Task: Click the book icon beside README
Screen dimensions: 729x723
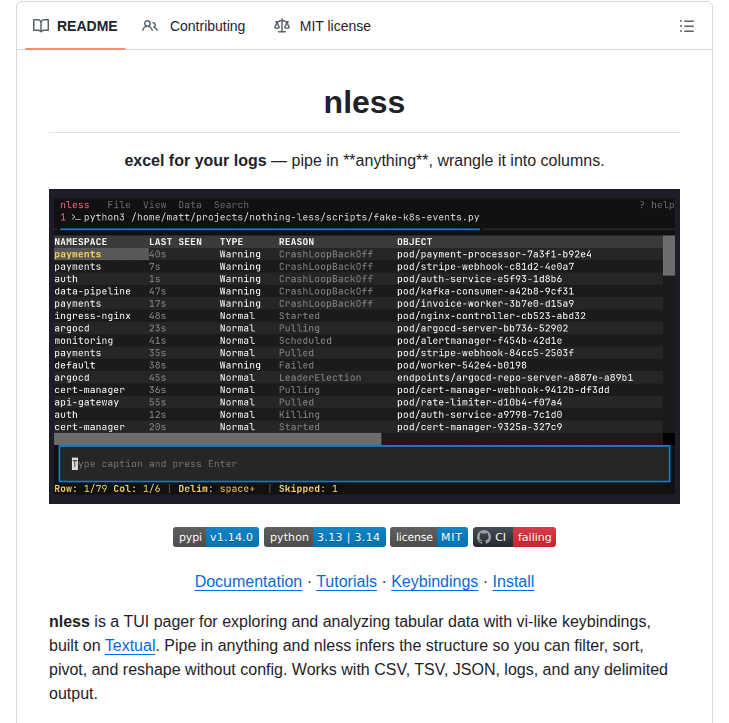Action: (x=41, y=26)
